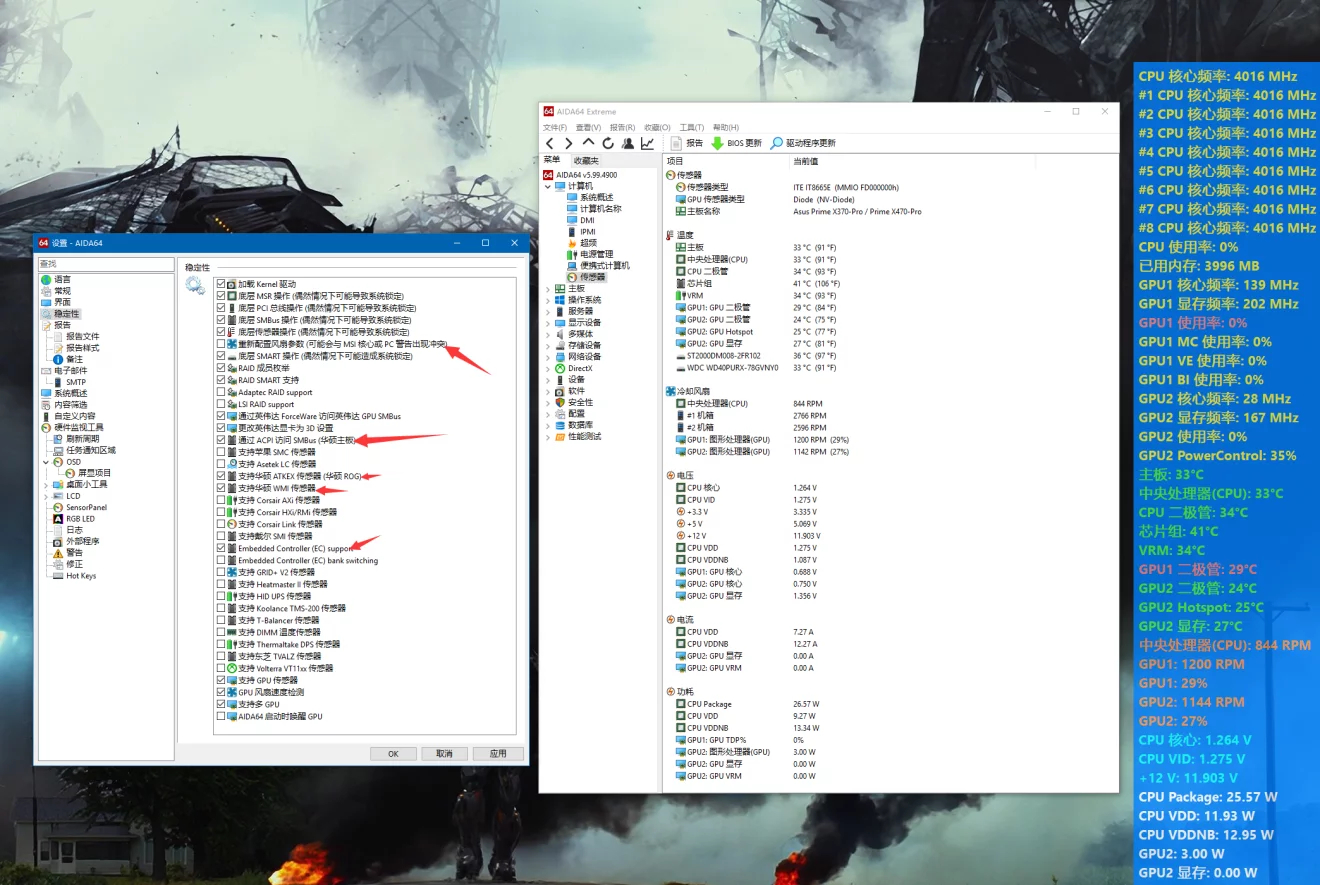Expand the 显示设备 tree node
This screenshot has height=885, width=1320.
548,323
